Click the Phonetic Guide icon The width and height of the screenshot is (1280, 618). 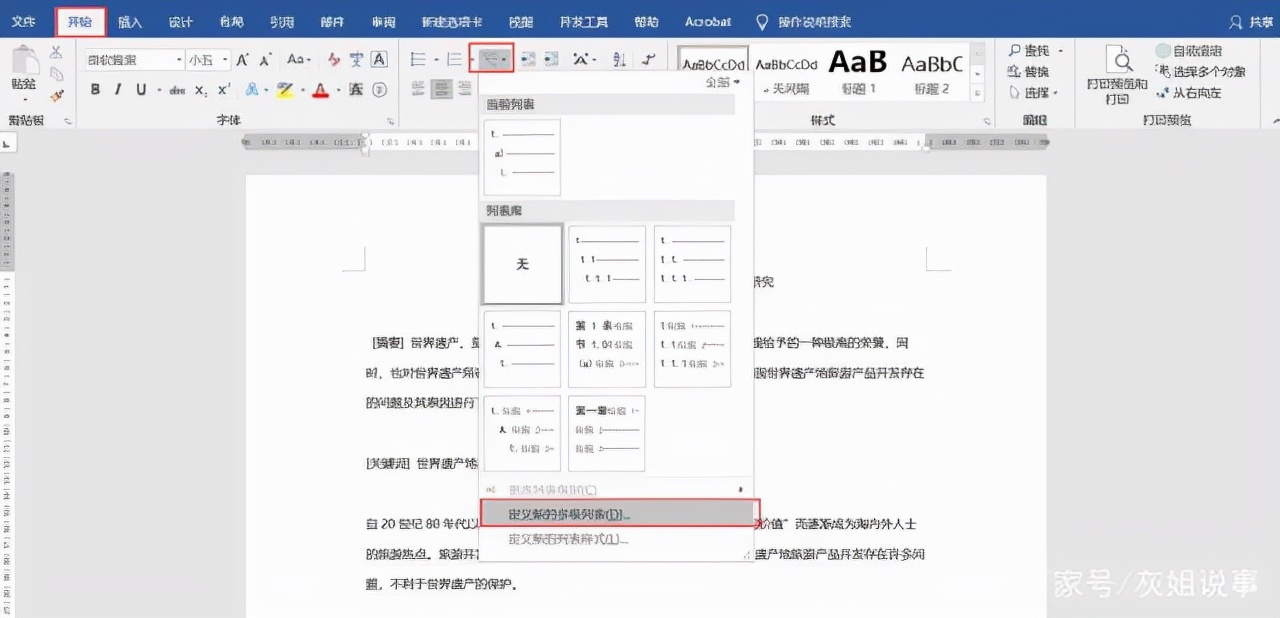[x=357, y=60]
